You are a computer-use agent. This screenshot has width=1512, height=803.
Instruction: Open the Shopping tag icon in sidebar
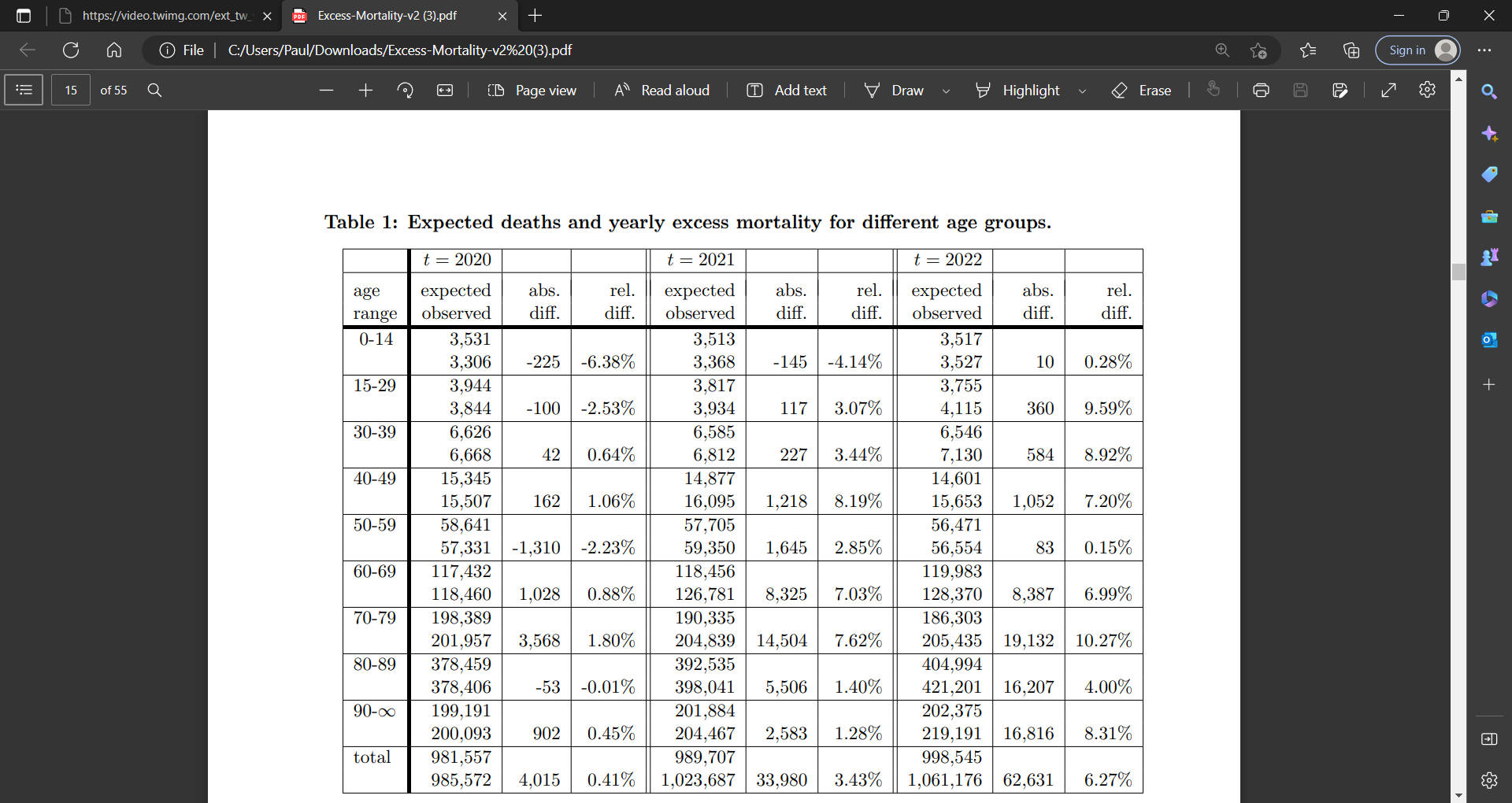click(1489, 174)
